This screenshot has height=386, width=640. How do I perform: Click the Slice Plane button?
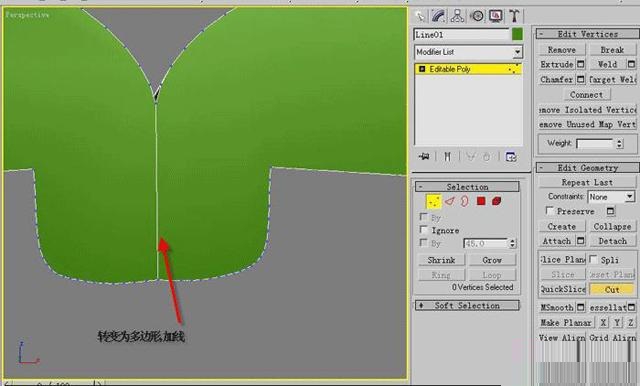point(562,260)
